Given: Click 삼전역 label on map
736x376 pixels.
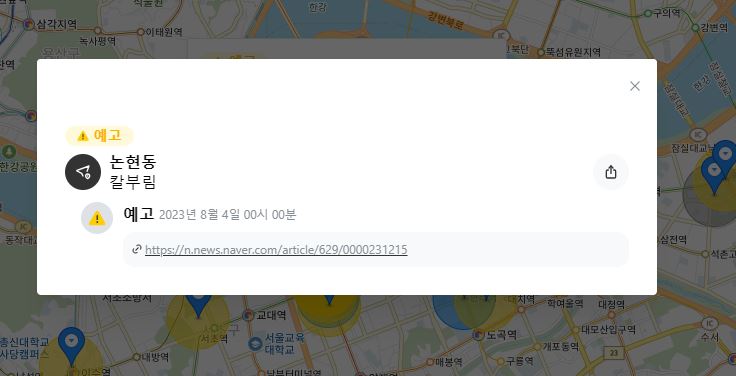Looking at the screenshot, I should tap(673, 240).
